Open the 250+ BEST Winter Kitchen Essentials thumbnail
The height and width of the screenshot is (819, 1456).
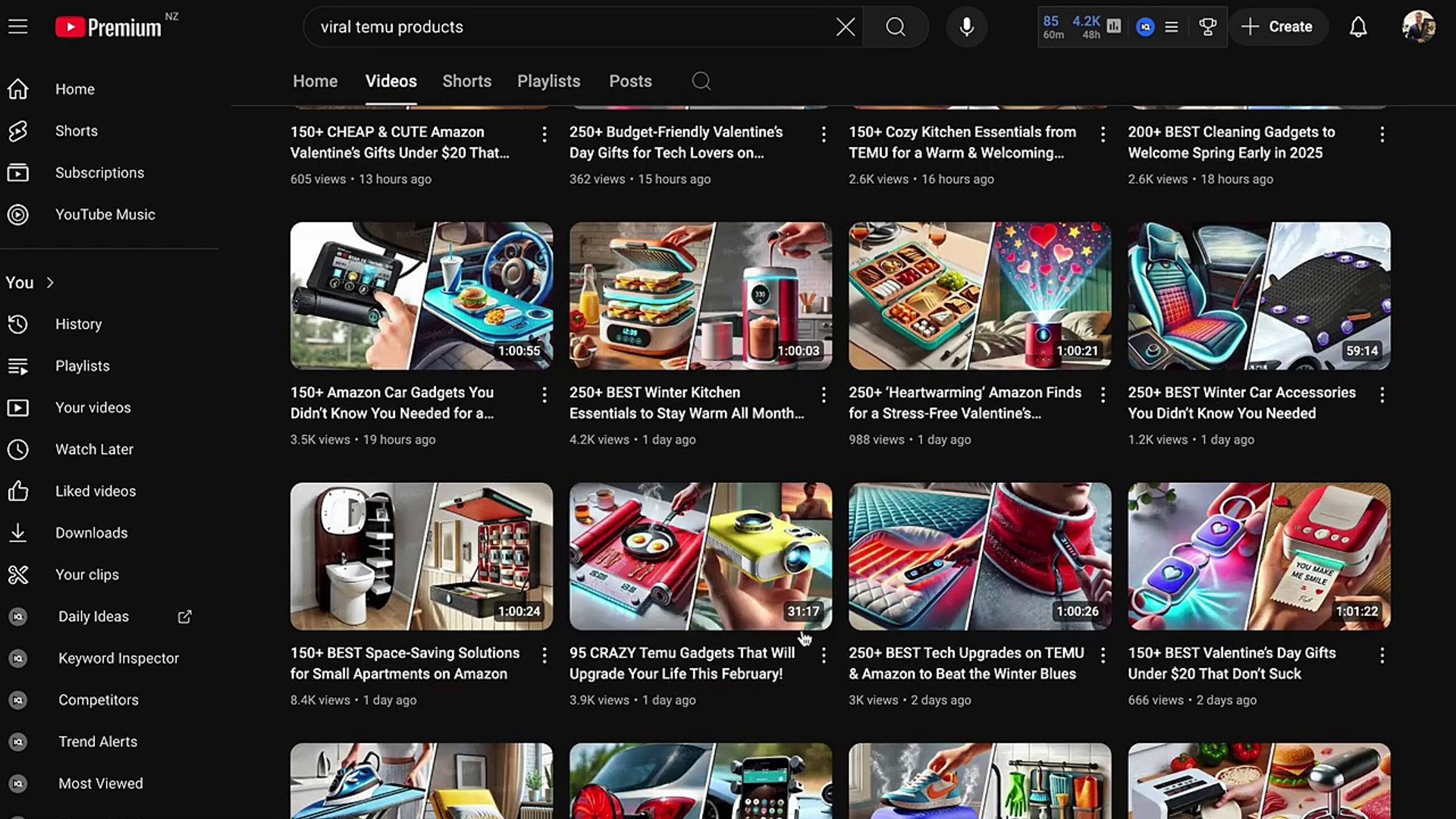click(700, 295)
